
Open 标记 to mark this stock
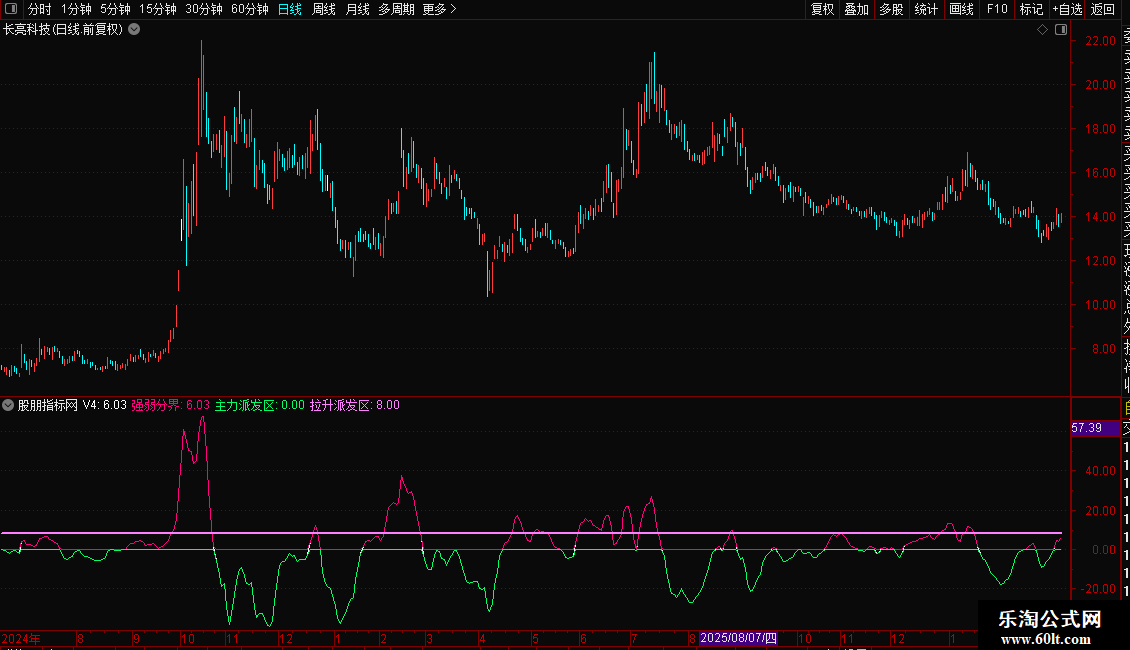[1031, 9]
